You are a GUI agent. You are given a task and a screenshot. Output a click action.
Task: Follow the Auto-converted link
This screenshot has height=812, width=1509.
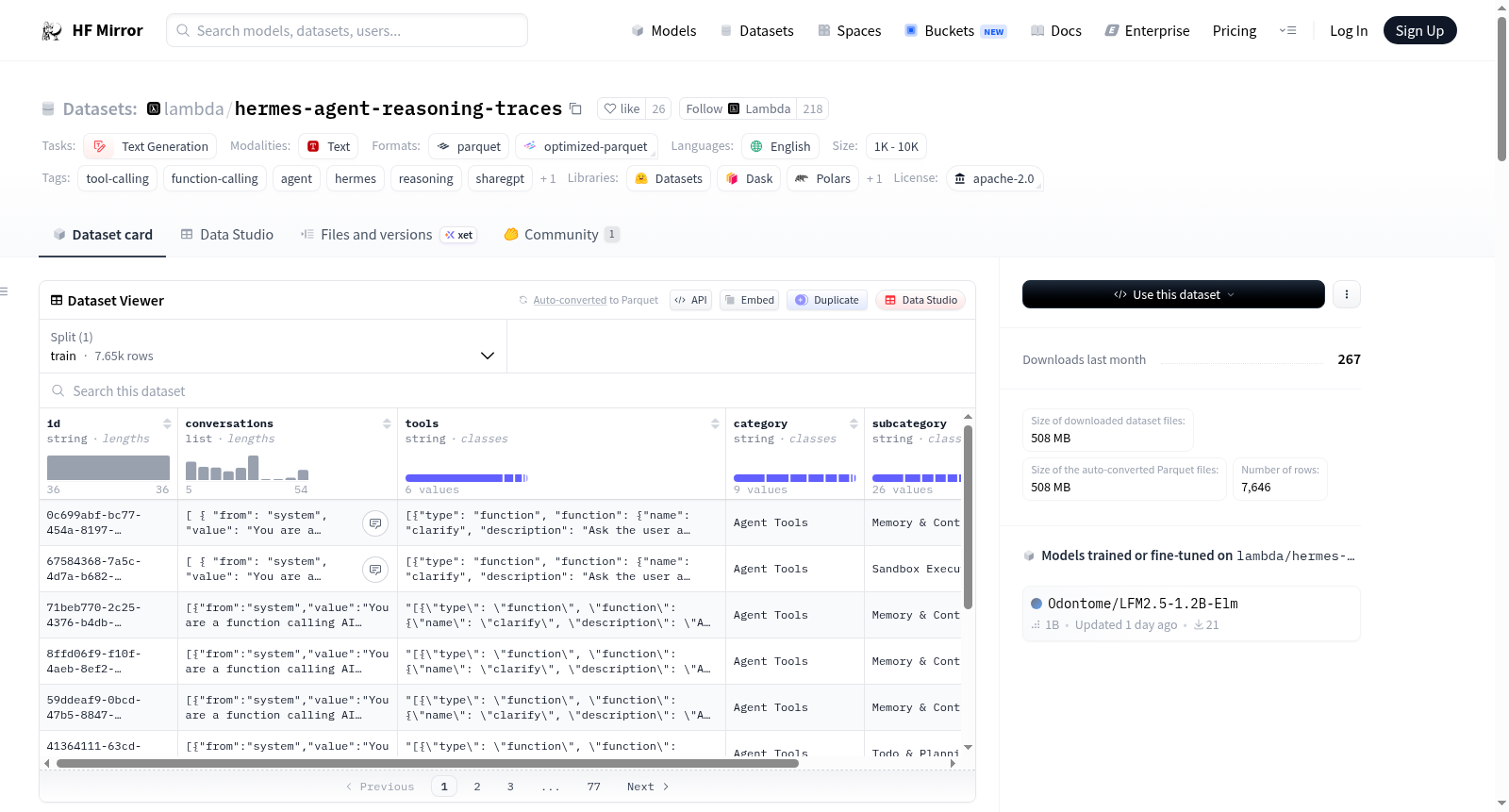tap(570, 300)
